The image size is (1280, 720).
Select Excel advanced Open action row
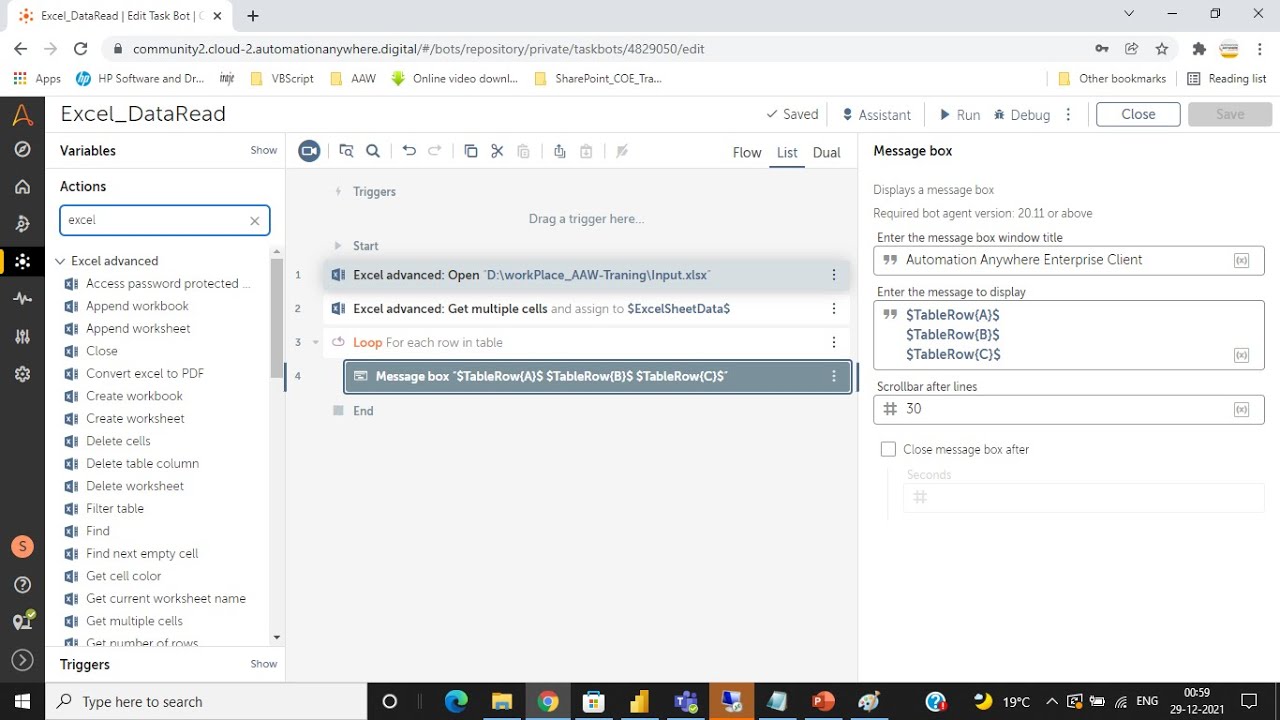point(587,275)
